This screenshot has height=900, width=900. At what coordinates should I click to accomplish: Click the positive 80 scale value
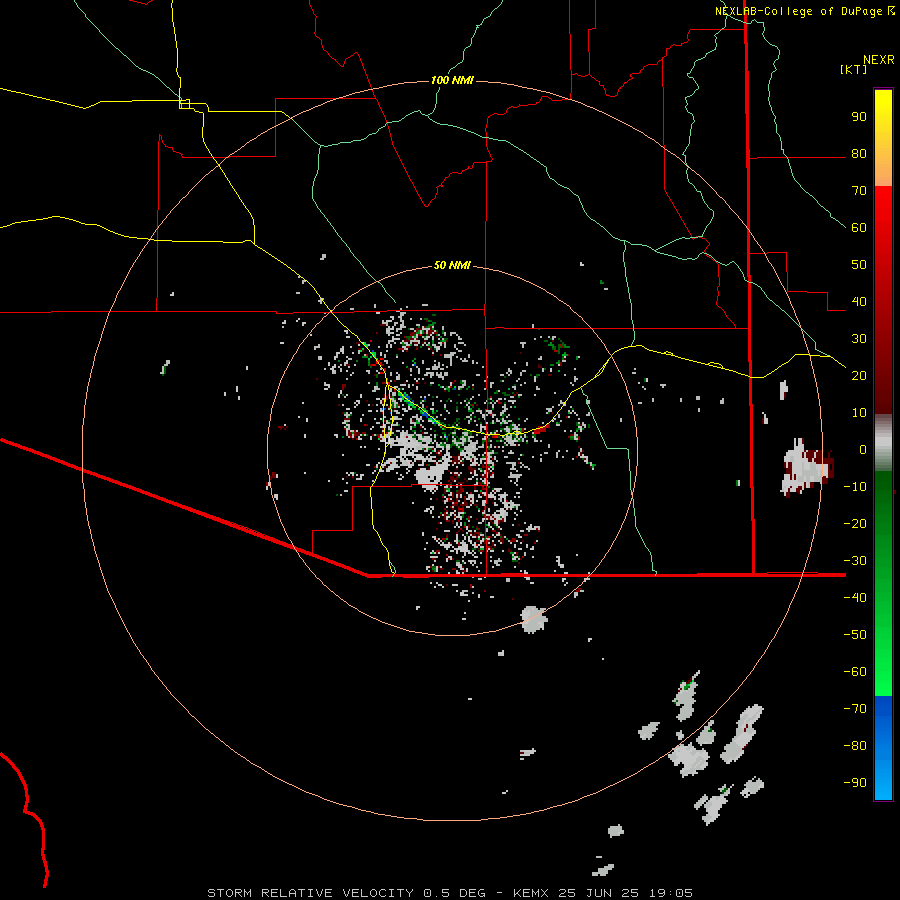tap(859, 154)
